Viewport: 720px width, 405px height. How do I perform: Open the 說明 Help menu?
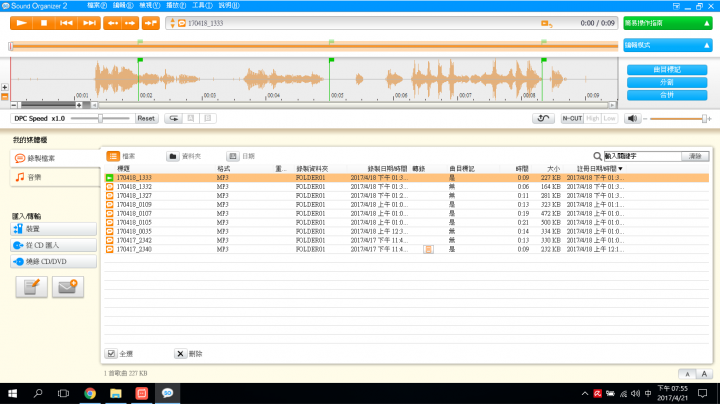pyautogui.click(x=229, y=6)
